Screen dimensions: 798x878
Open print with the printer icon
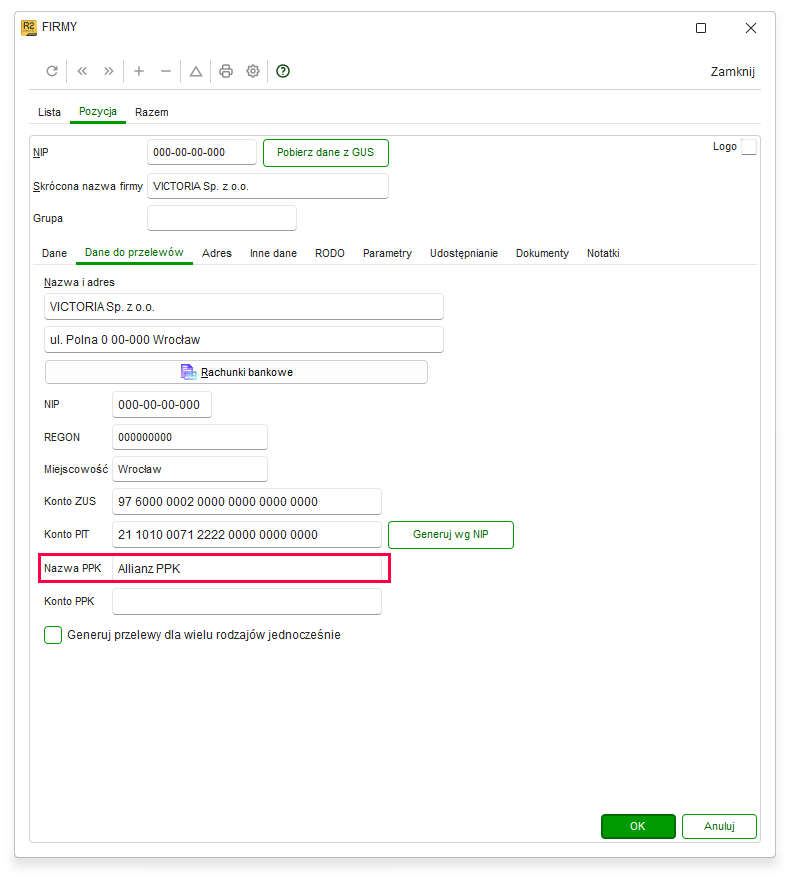pyautogui.click(x=226, y=71)
